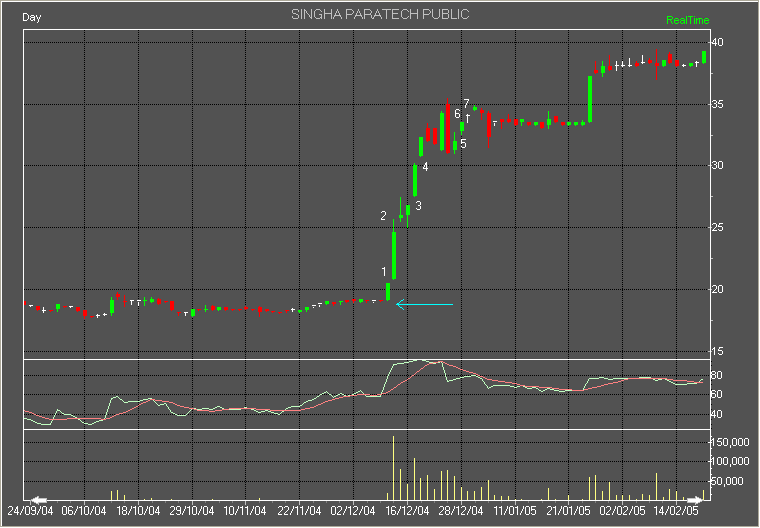Click the 35 value on the price axis
Screen dimensions: 760x528
717,105
